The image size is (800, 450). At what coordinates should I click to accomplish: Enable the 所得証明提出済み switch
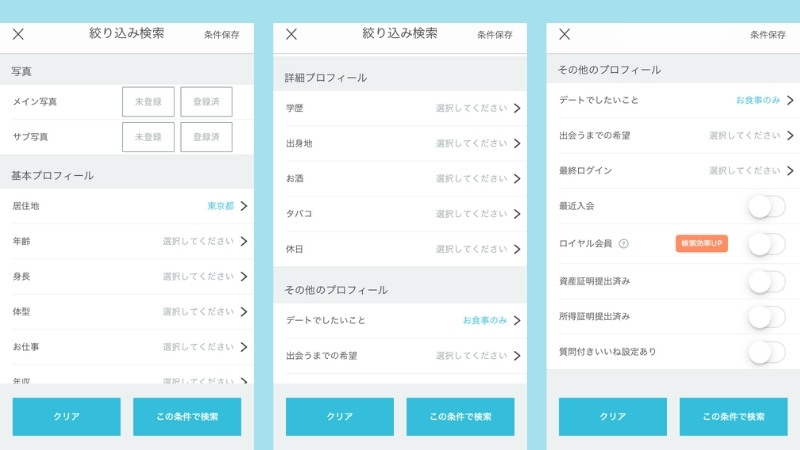(x=765, y=317)
